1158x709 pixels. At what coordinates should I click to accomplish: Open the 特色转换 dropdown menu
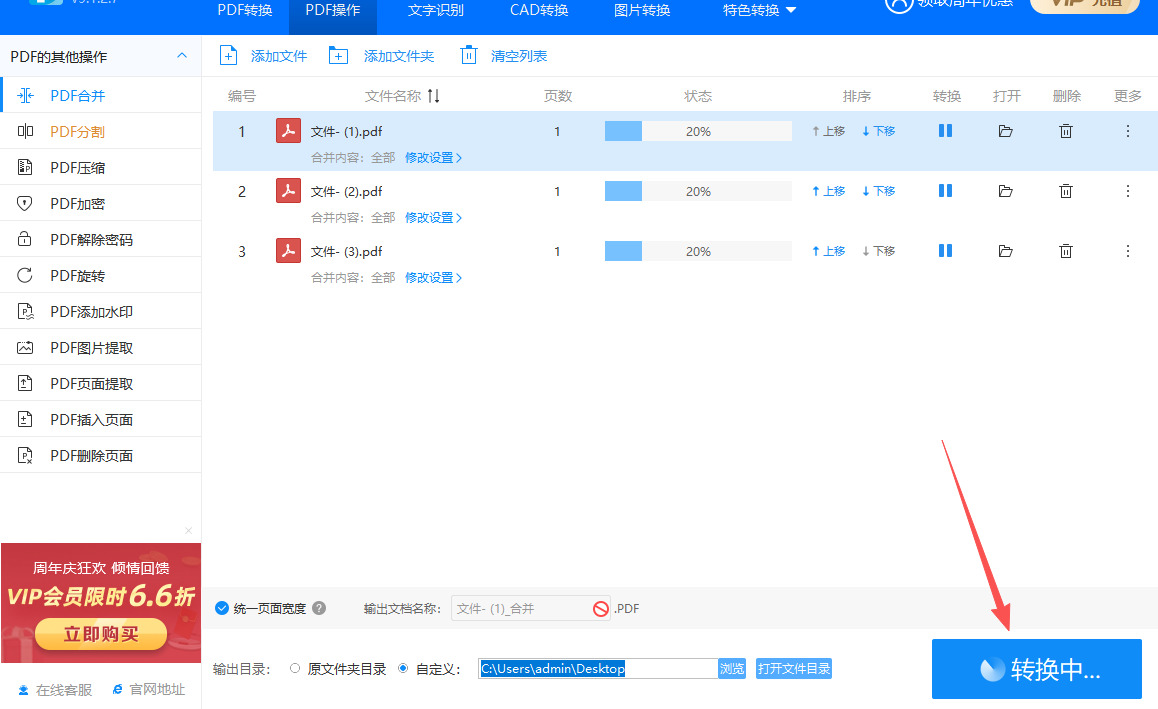pos(759,11)
